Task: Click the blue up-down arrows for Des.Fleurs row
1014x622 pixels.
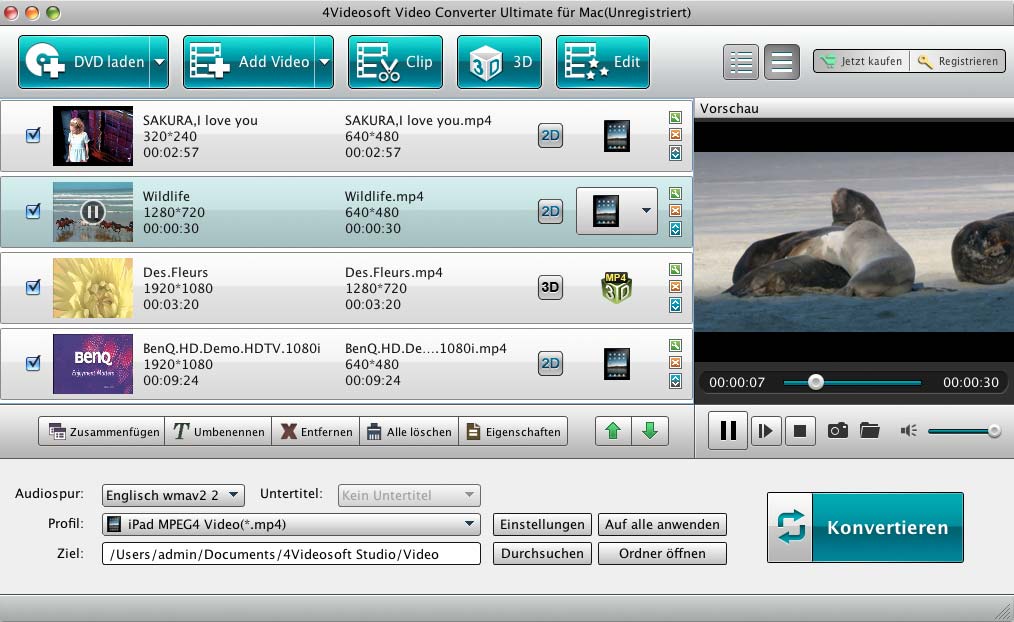Action: (x=675, y=305)
